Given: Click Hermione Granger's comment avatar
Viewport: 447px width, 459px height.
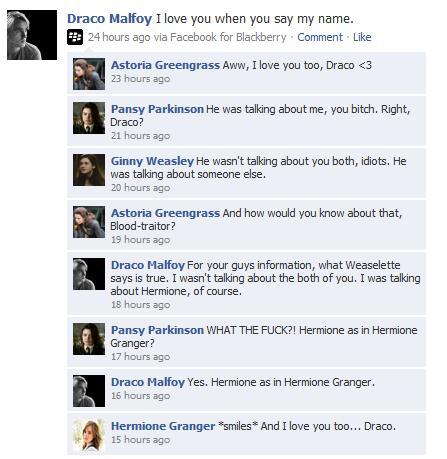Looking at the screenshot, I should 89,435.
